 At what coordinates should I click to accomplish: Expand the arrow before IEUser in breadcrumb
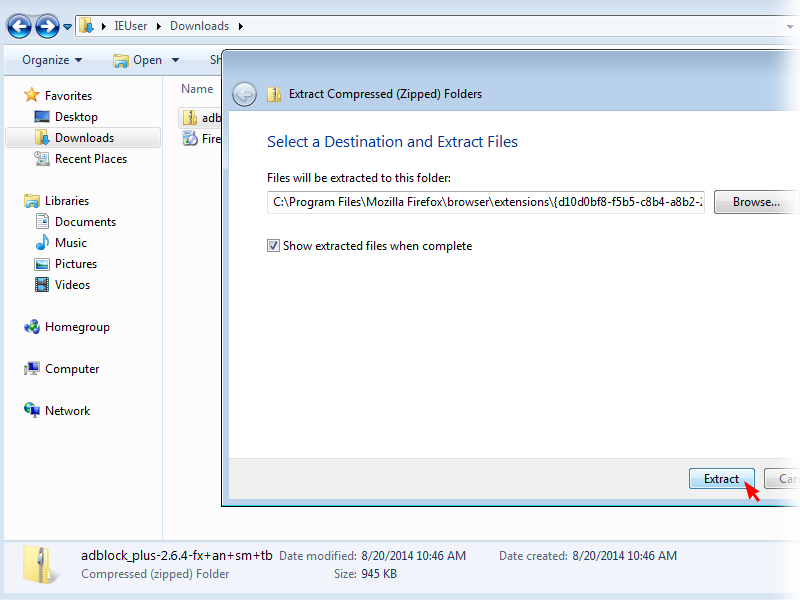[x=104, y=26]
